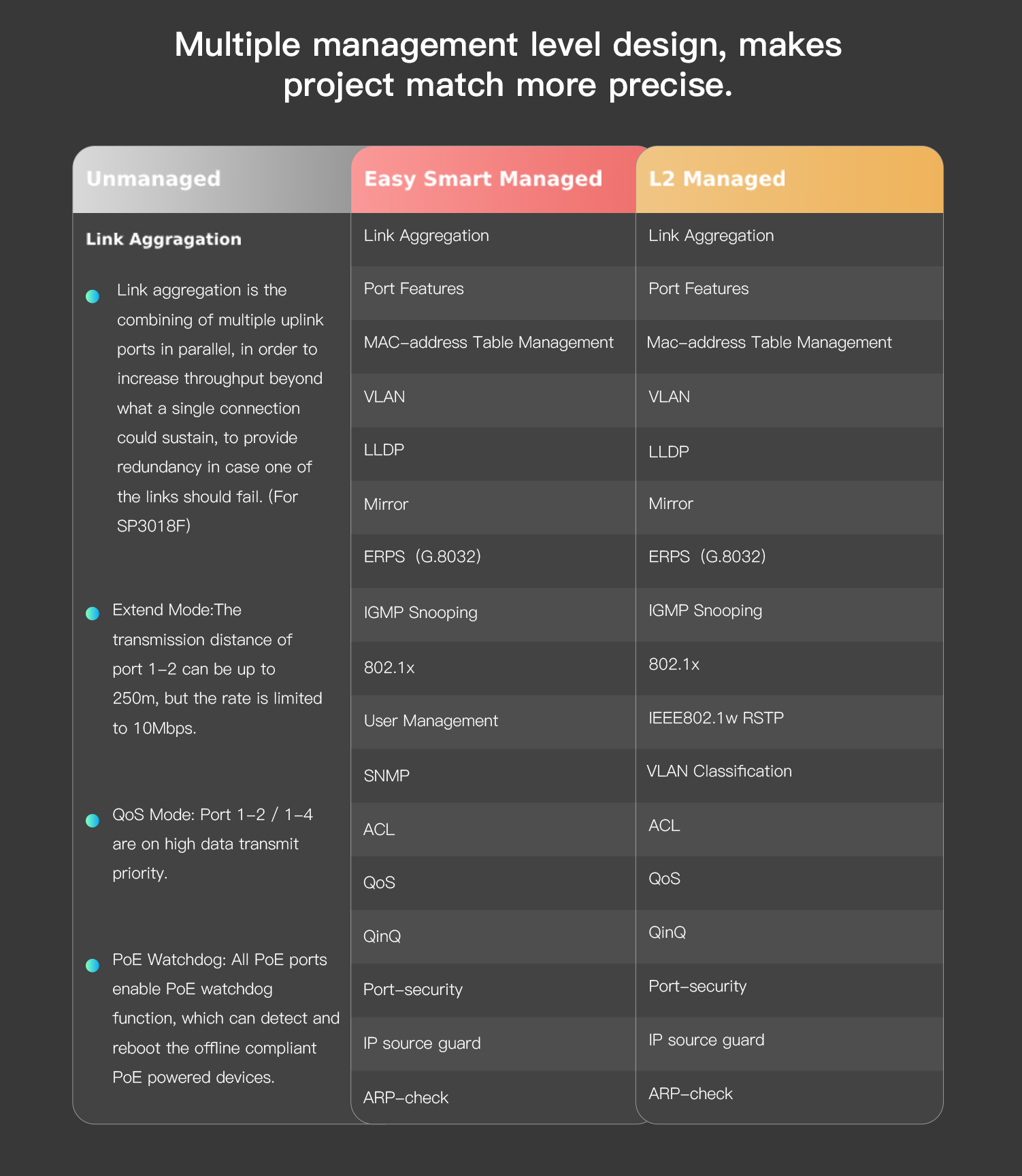Viewport: 1022px width, 1176px height.
Task: Open the L2 Managed tab
Action: 717,179
